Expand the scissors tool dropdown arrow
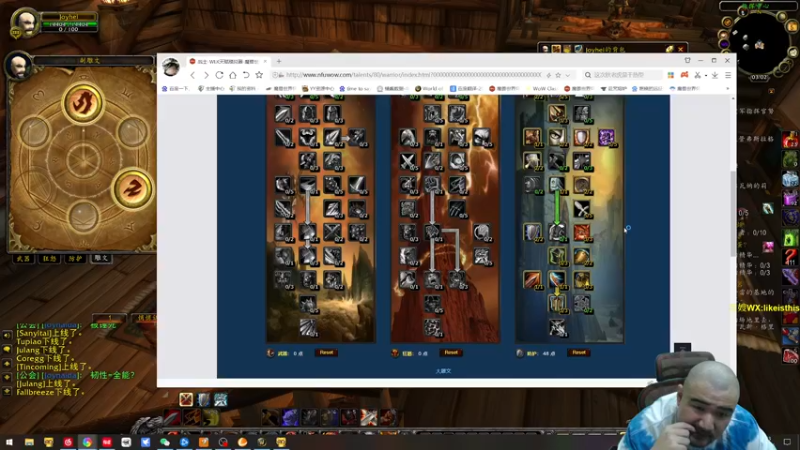 pyautogui.click(x=706, y=76)
